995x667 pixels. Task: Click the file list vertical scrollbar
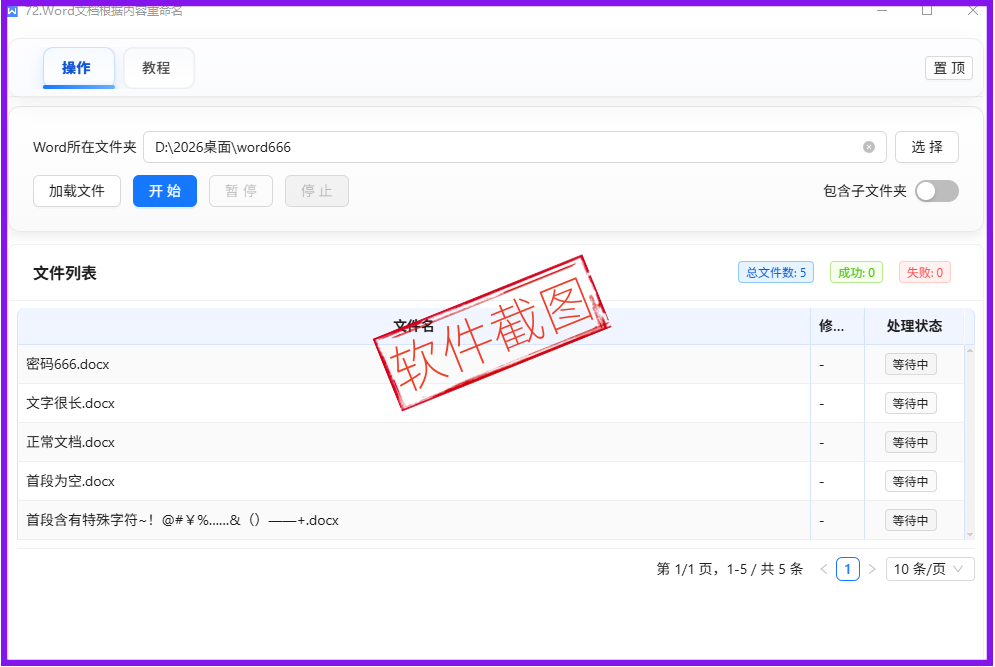[x=968, y=440]
